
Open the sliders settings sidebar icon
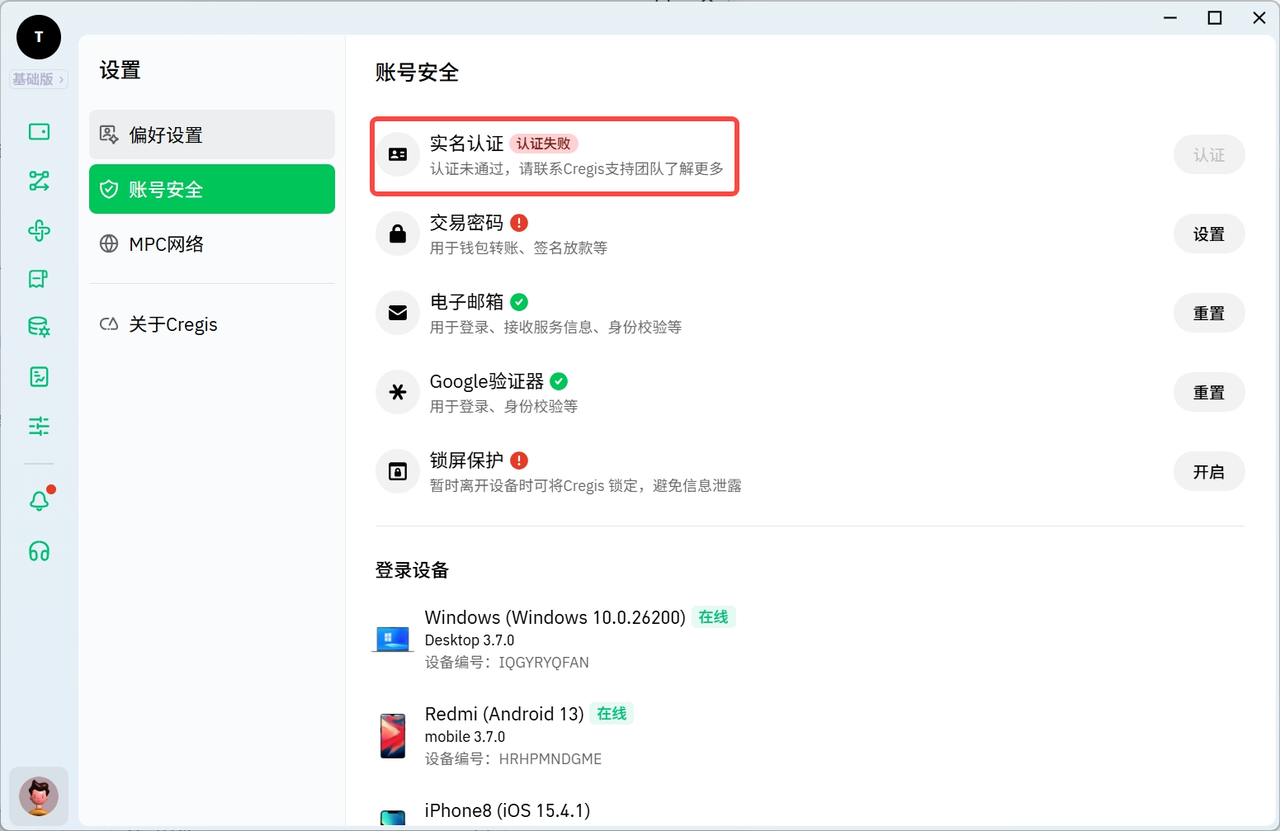tap(39, 427)
